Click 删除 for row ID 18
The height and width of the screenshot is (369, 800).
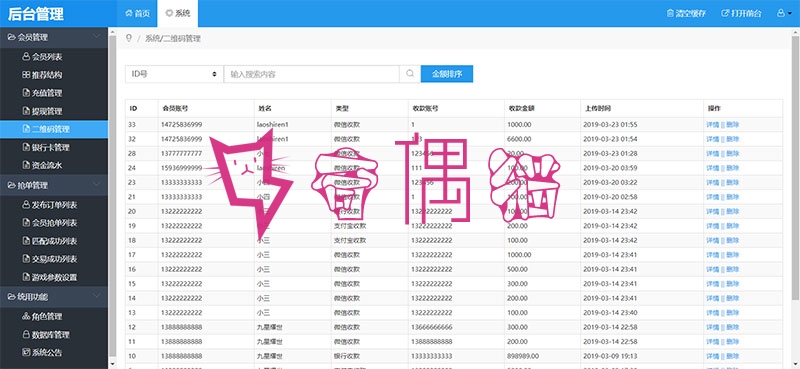(x=733, y=240)
